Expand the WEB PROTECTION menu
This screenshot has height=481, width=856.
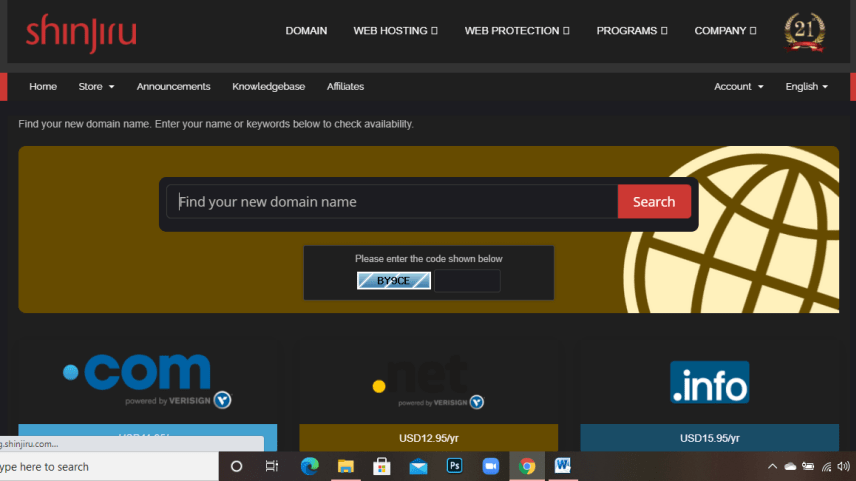(517, 31)
